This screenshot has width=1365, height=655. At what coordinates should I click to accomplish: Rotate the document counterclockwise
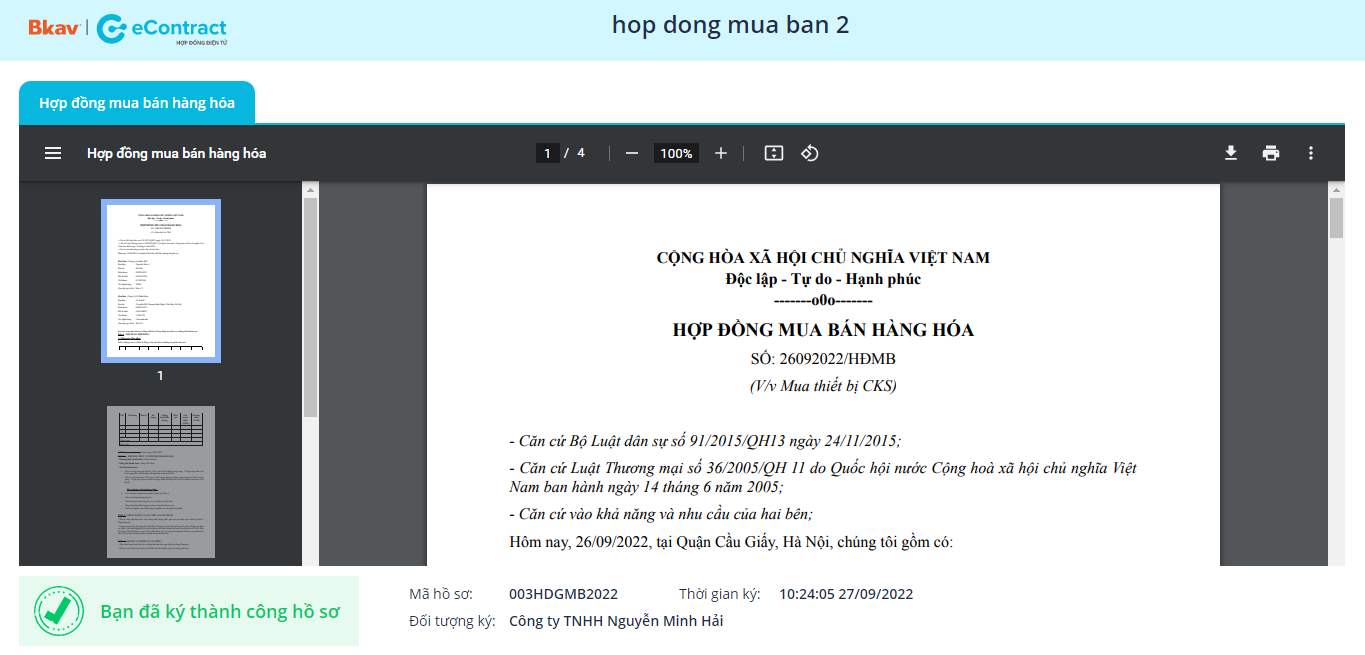(810, 153)
